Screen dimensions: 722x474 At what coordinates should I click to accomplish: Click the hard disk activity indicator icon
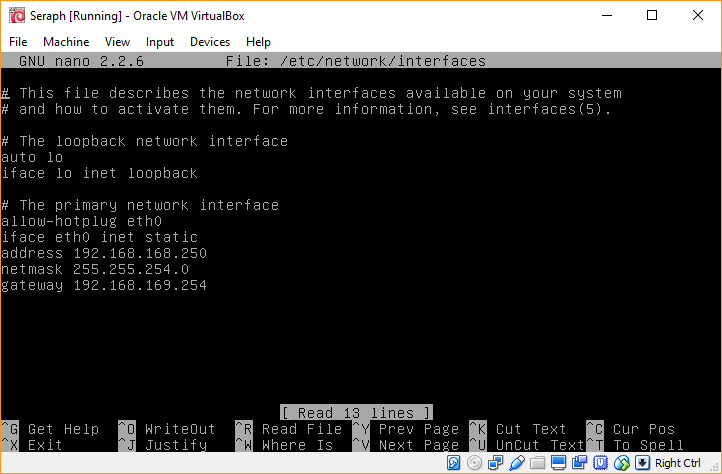(x=454, y=463)
